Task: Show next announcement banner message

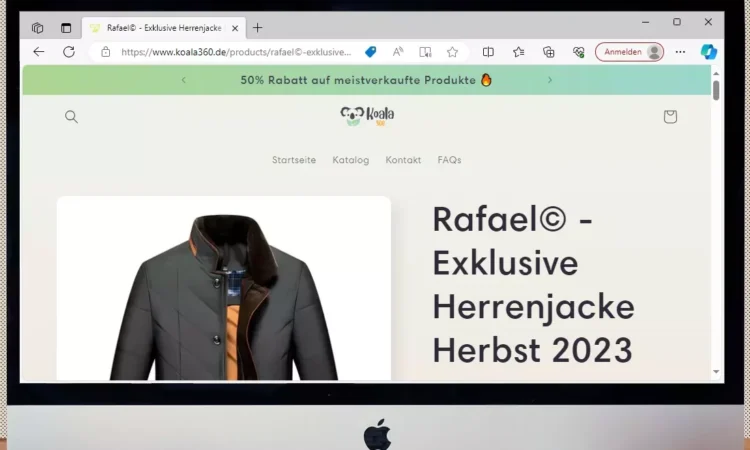Action: click(550, 80)
